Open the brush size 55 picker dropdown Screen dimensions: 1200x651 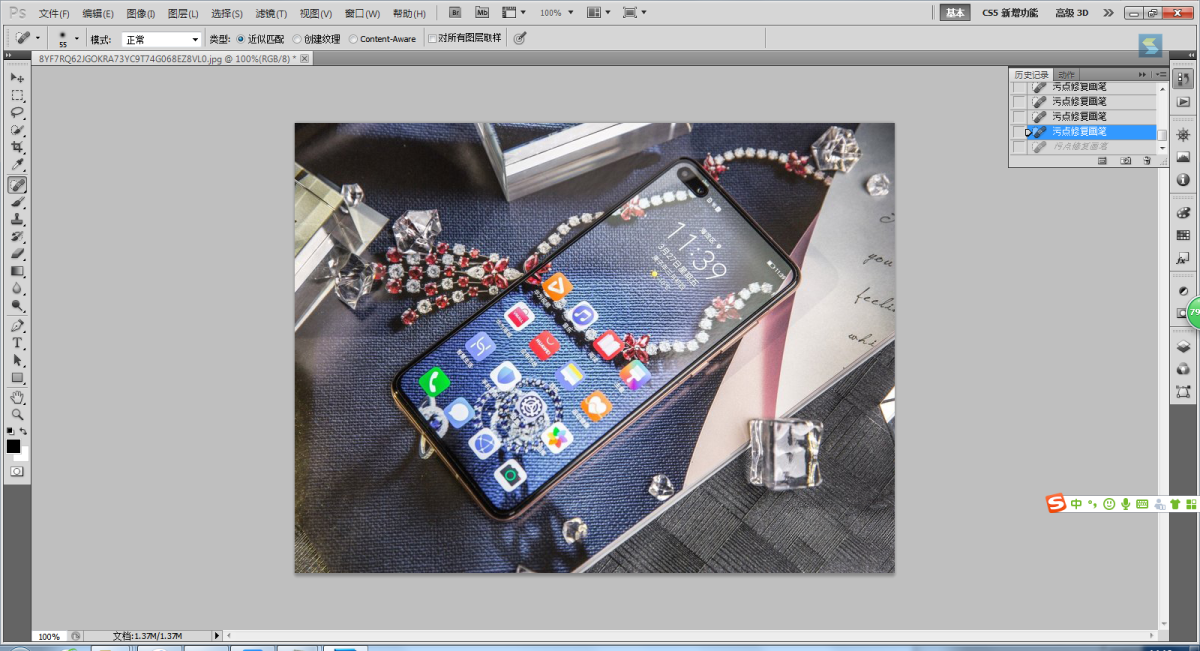[x=76, y=39]
